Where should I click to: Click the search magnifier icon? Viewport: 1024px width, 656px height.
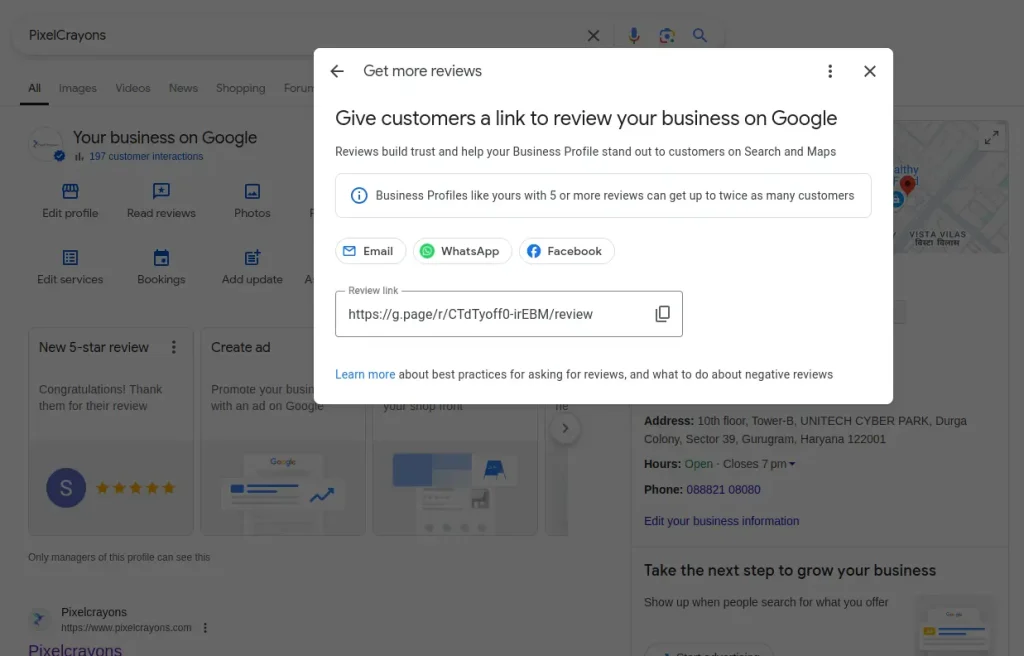700,35
